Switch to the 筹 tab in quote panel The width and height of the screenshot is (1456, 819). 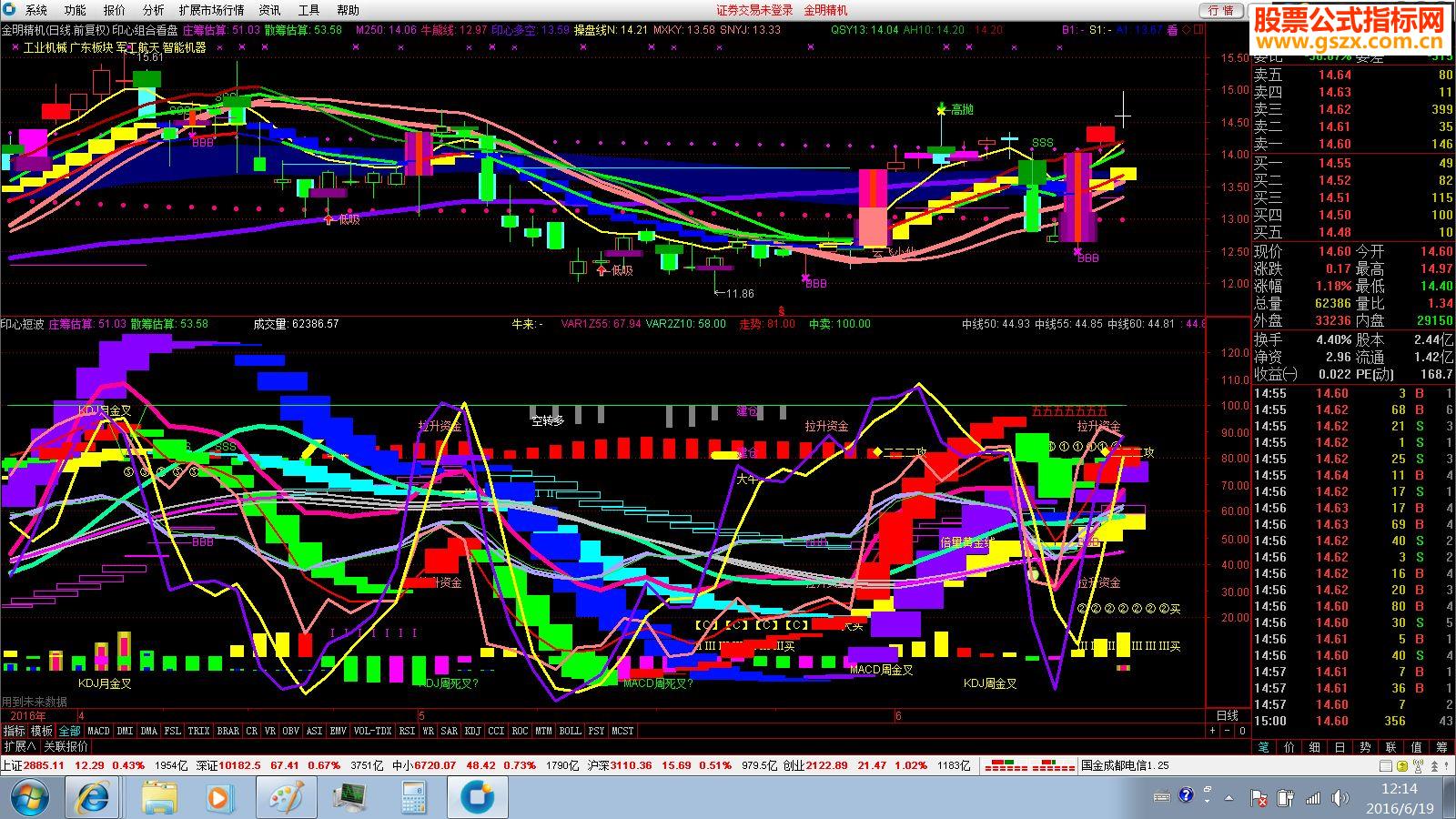(1441, 747)
